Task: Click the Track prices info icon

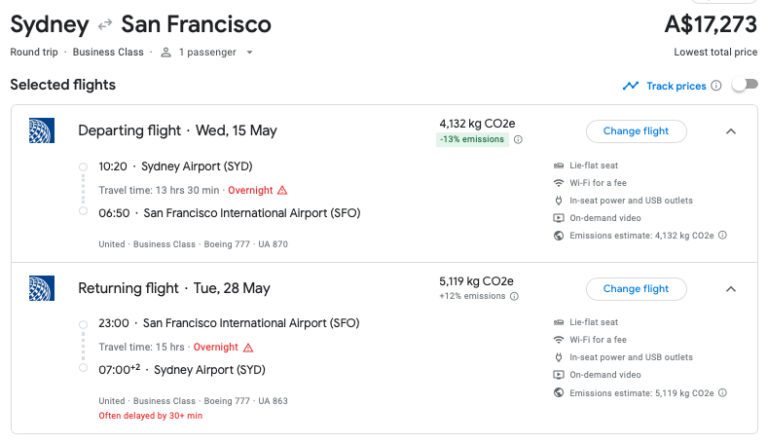Action: click(716, 86)
